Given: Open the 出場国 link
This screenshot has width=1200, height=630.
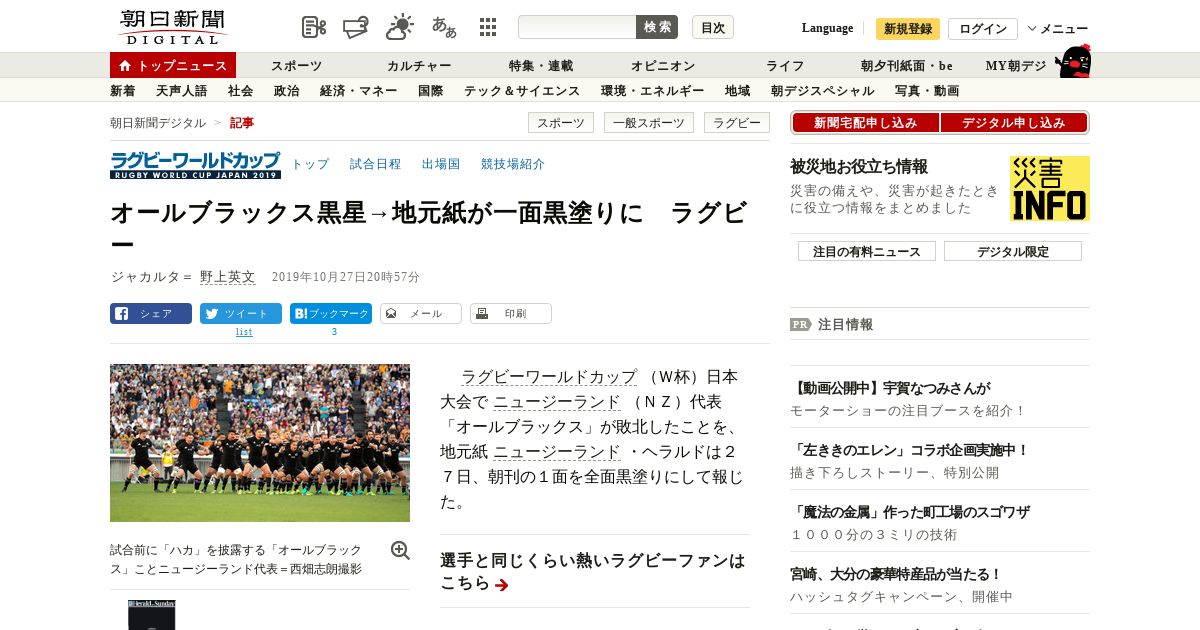Looking at the screenshot, I should [441, 164].
